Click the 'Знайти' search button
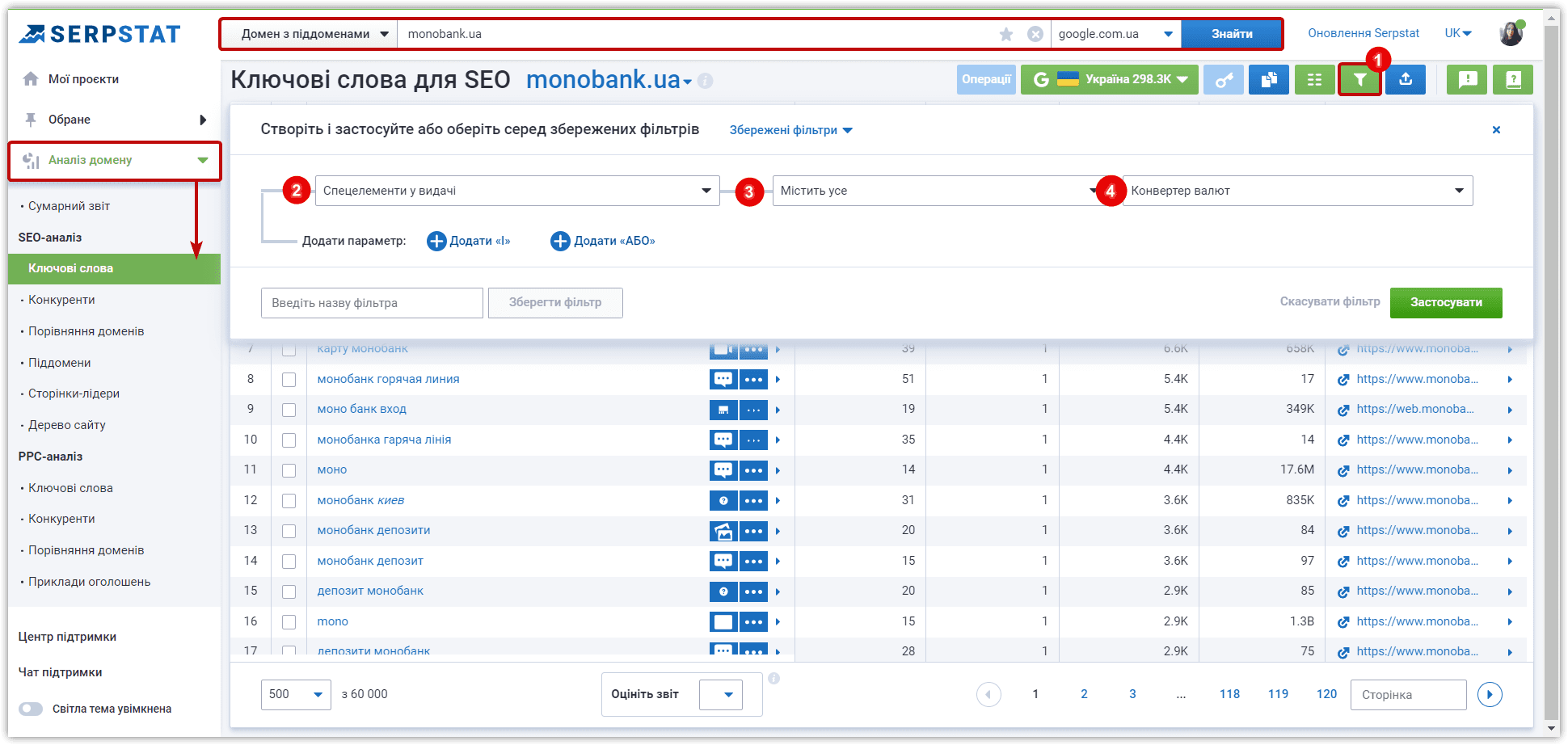 coord(1232,34)
